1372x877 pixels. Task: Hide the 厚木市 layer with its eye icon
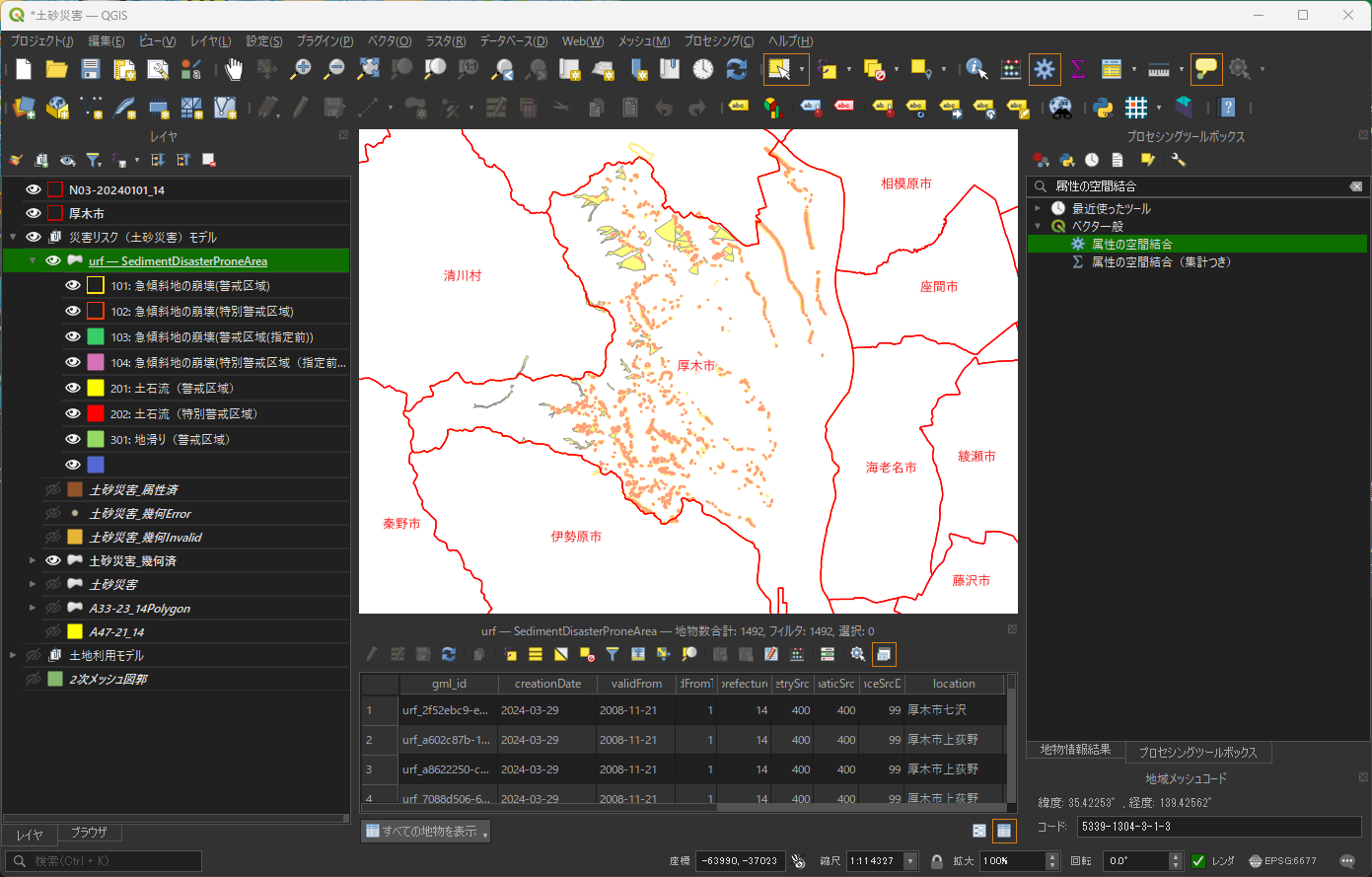coord(34,213)
